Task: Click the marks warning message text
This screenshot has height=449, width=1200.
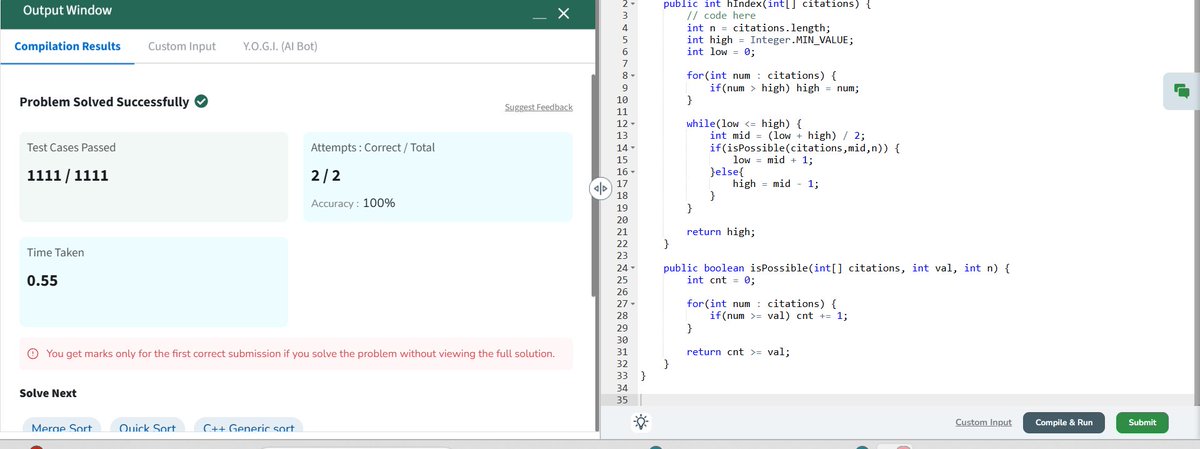Action: [301, 354]
